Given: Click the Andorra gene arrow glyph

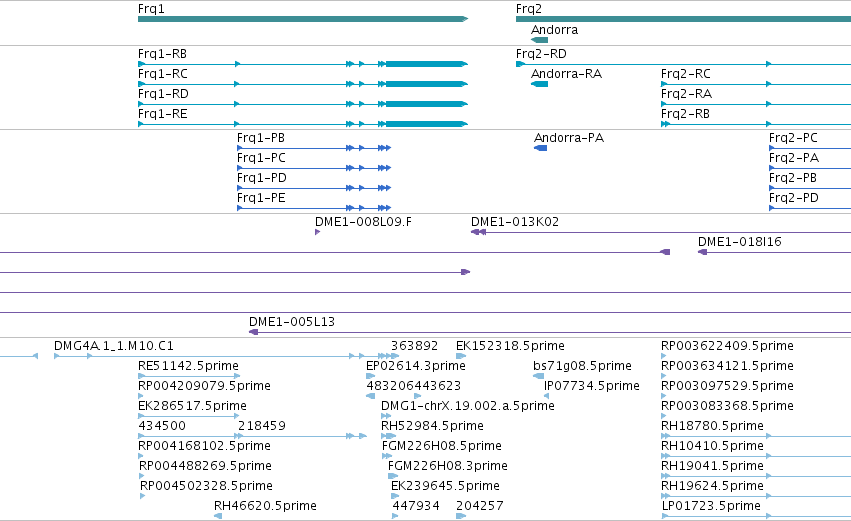Looking at the screenshot, I should (539, 40).
